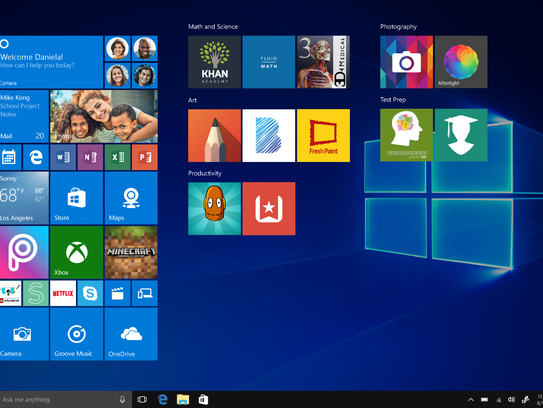This screenshot has height=408, width=543.
Task: Select the top-right contact photo
Action: coord(145,48)
